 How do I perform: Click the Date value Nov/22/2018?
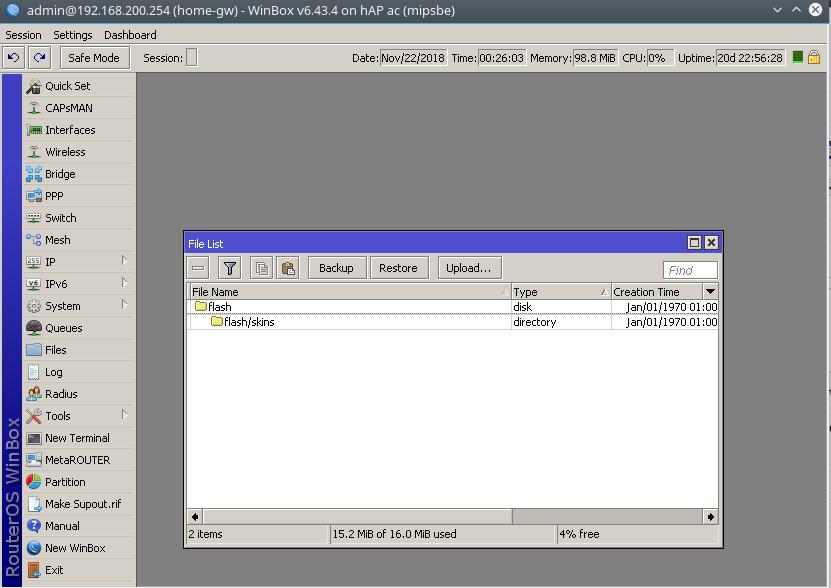(413, 58)
